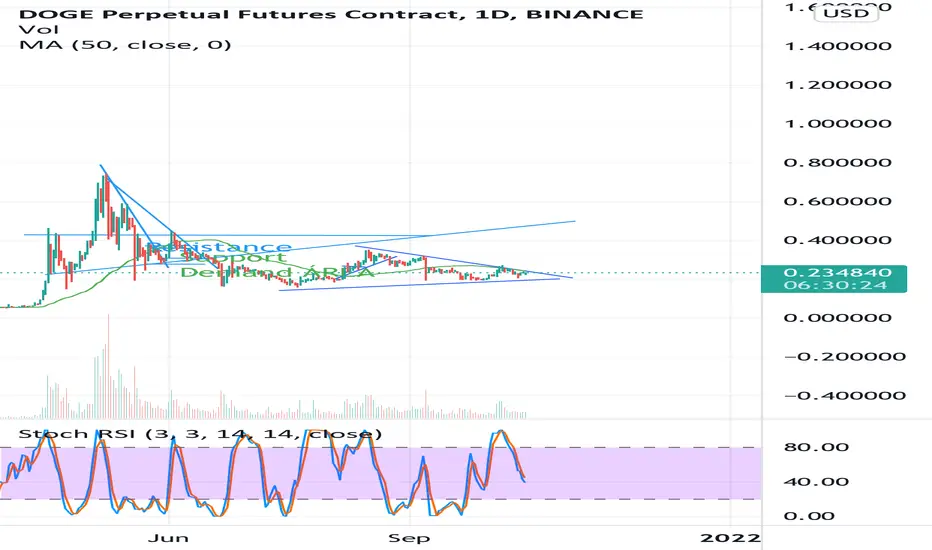
Task: Click the countdown timer 06:30:24
Action: [837, 285]
